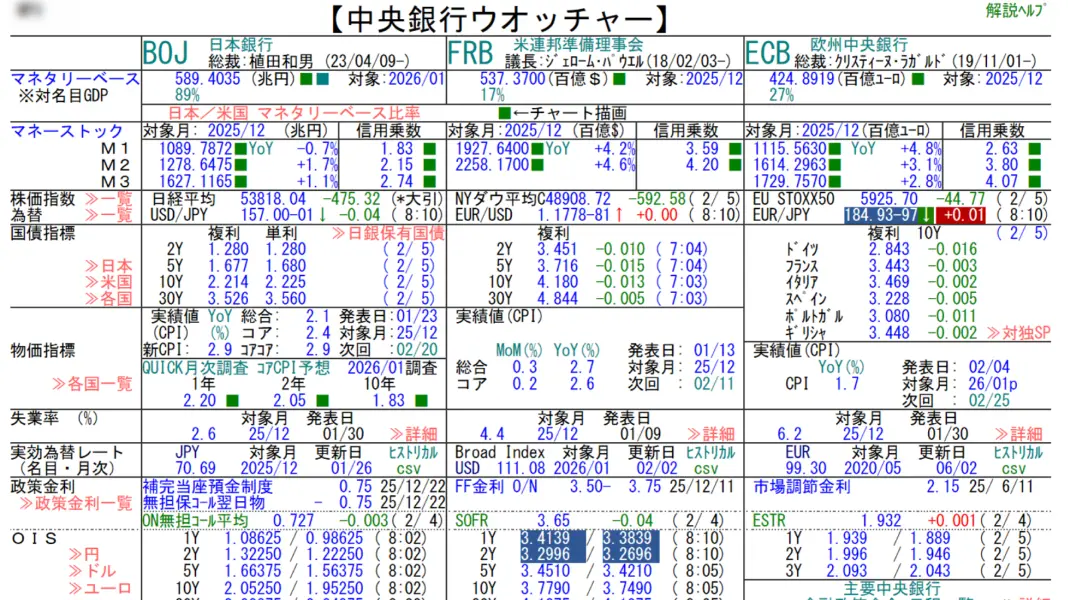Open ≫ドル OIS link
The height and width of the screenshot is (600, 1068).
(x=91, y=571)
